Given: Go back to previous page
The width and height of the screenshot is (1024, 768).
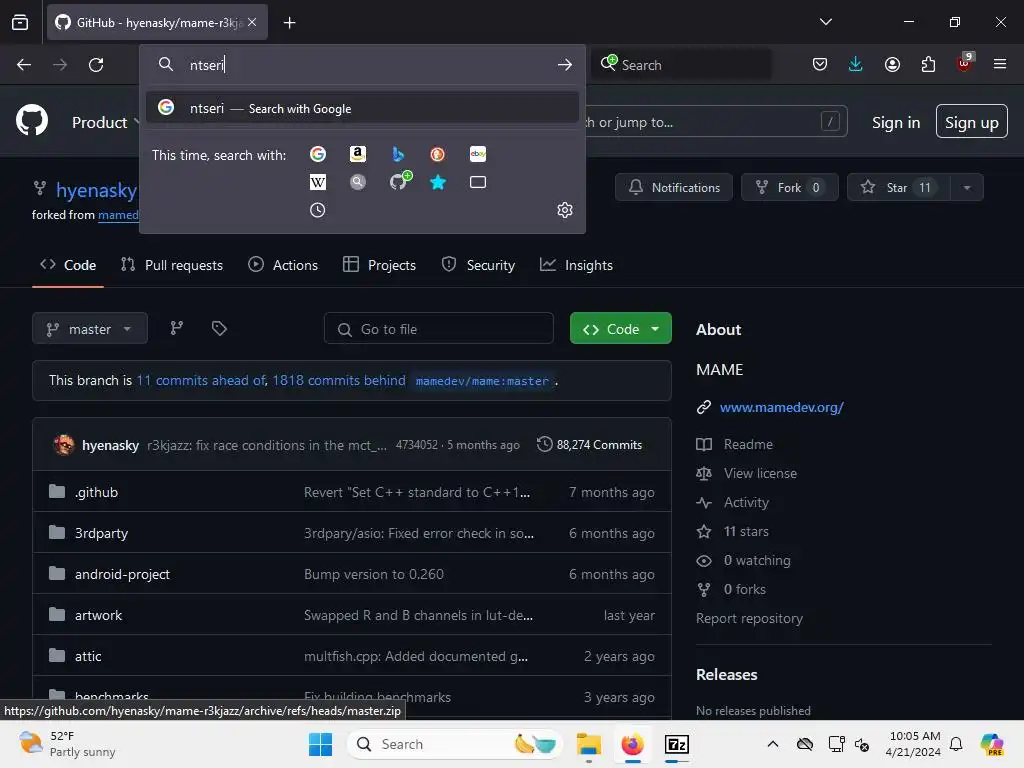Looking at the screenshot, I should [x=24, y=65].
